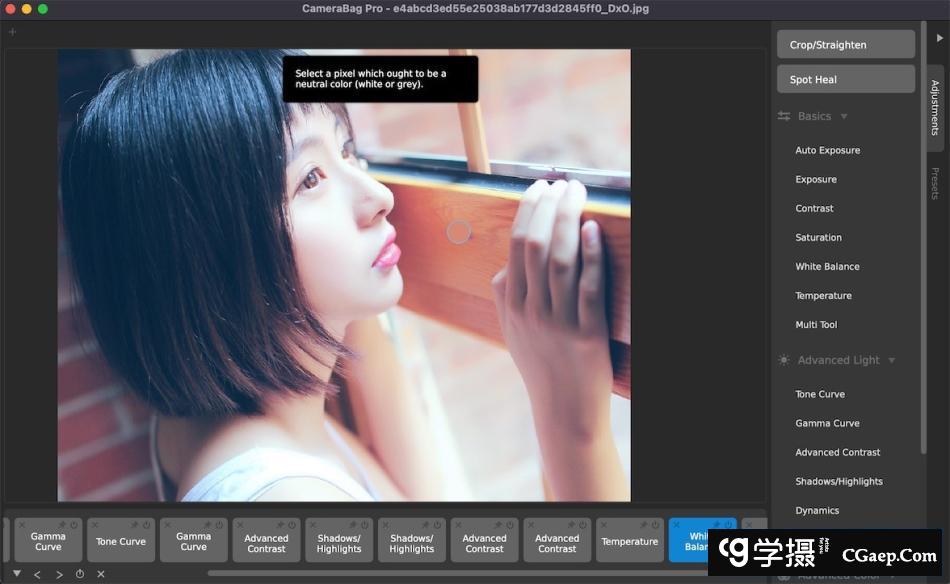Click the previous arrow in bottom toolbar
The image size is (950, 584).
tap(37, 574)
